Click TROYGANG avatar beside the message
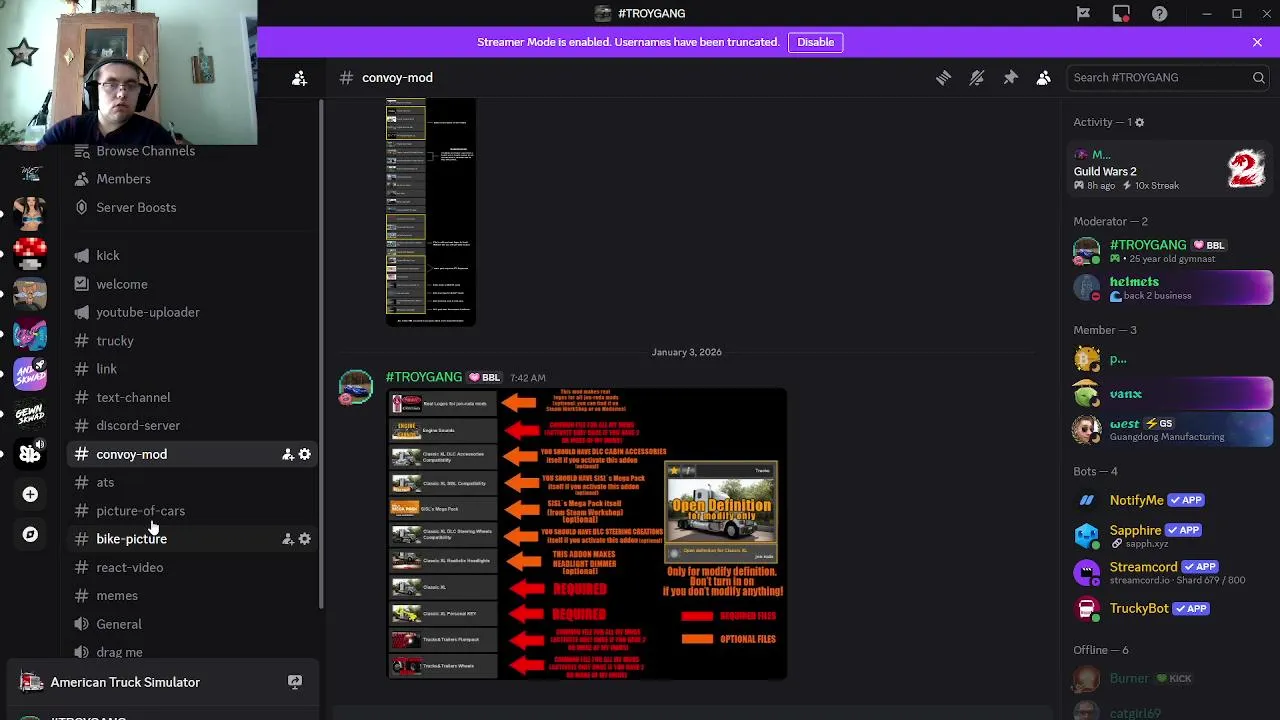Viewport: 1280px width, 720px height. pos(355,387)
